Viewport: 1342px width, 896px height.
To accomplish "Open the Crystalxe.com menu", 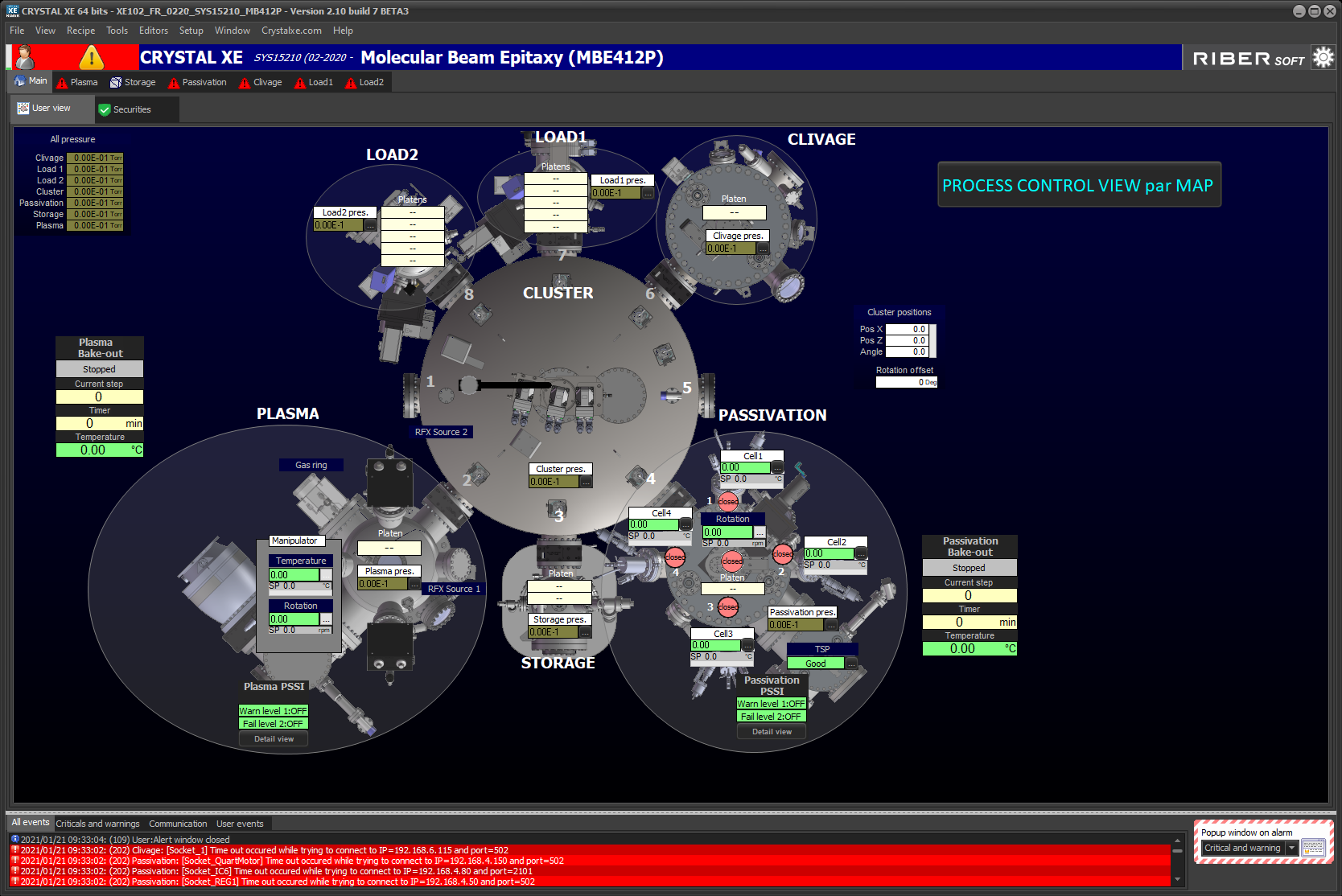I will (x=291, y=31).
